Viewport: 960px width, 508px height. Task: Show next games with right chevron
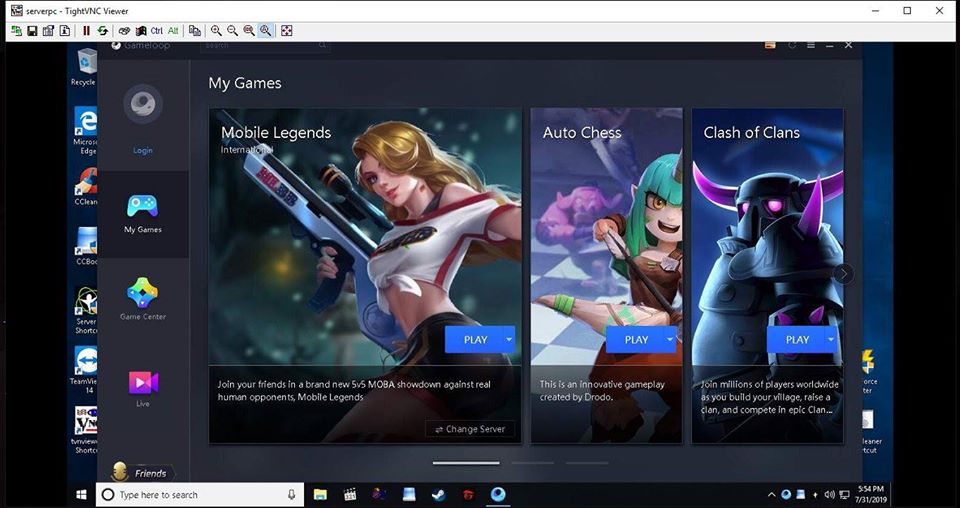844,274
